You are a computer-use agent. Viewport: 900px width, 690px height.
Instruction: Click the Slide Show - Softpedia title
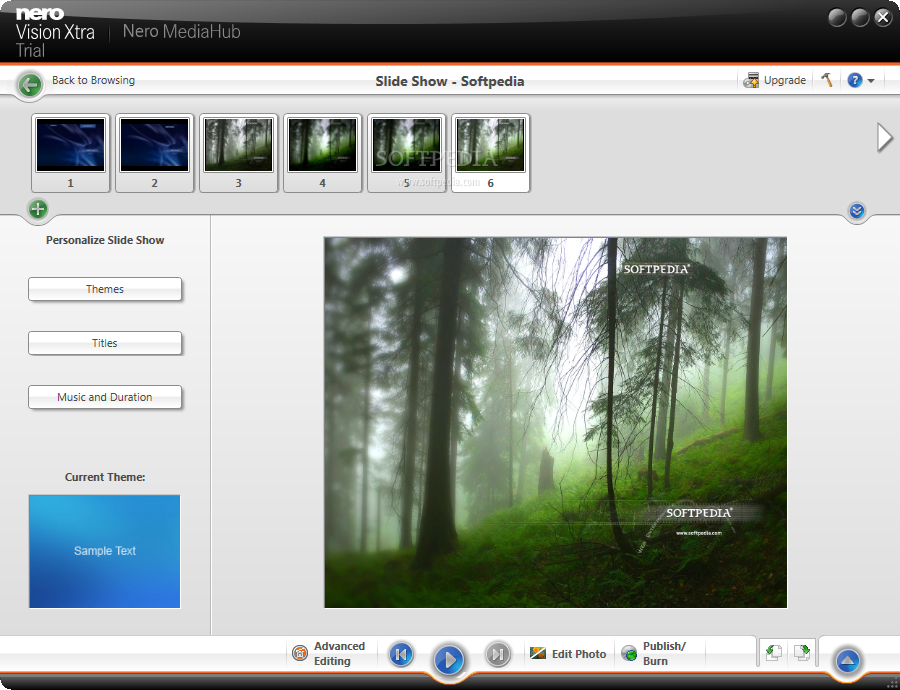[x=449, y=82]
